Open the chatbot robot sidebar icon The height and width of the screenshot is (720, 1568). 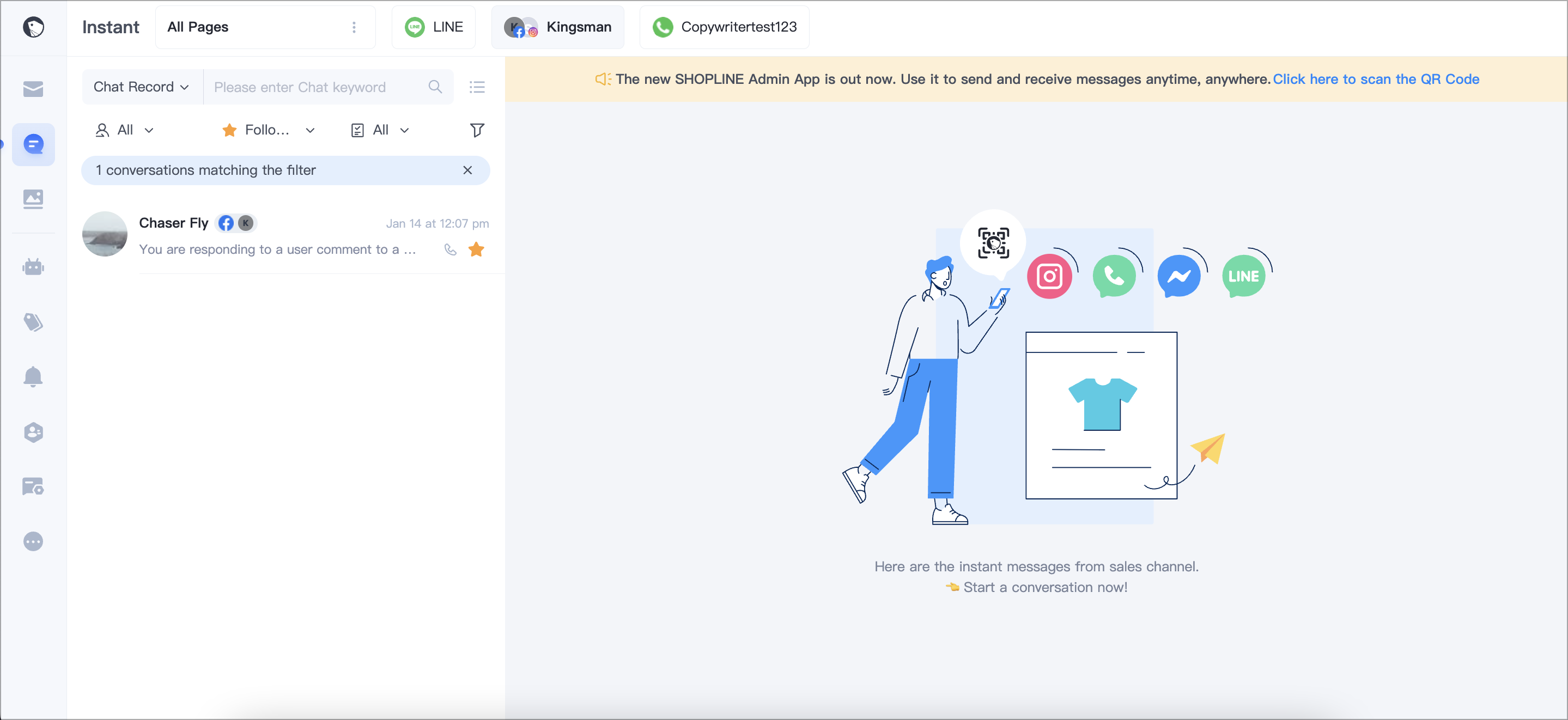click(33, 266)
